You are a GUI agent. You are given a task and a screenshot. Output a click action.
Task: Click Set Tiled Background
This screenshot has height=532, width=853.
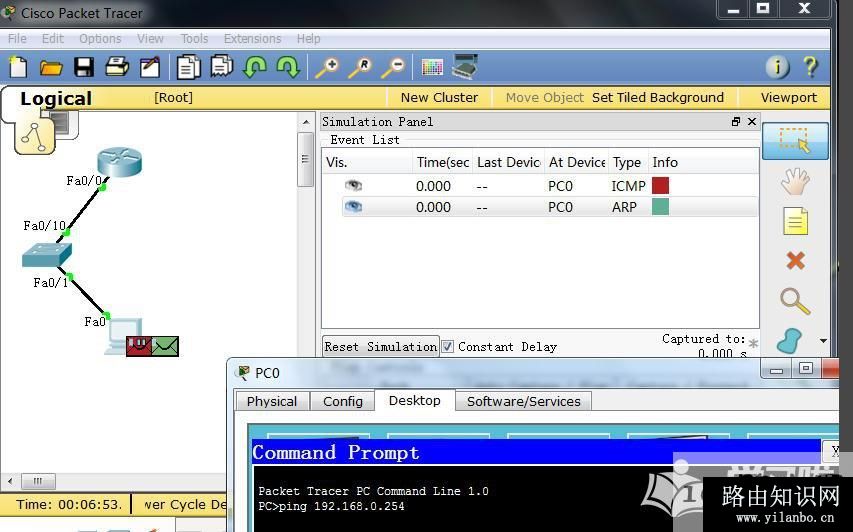tap(658, 97)
